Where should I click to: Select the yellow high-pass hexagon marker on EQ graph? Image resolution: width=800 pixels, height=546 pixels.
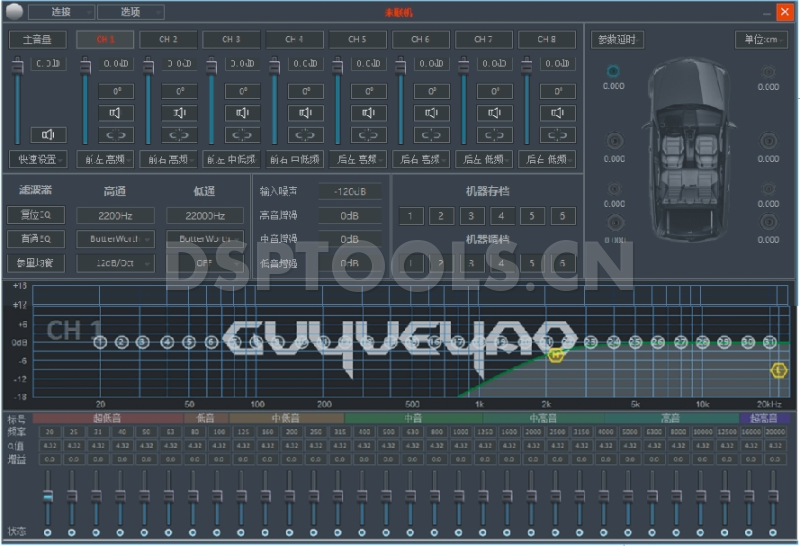pyautogui.click(x=556, y=354)
